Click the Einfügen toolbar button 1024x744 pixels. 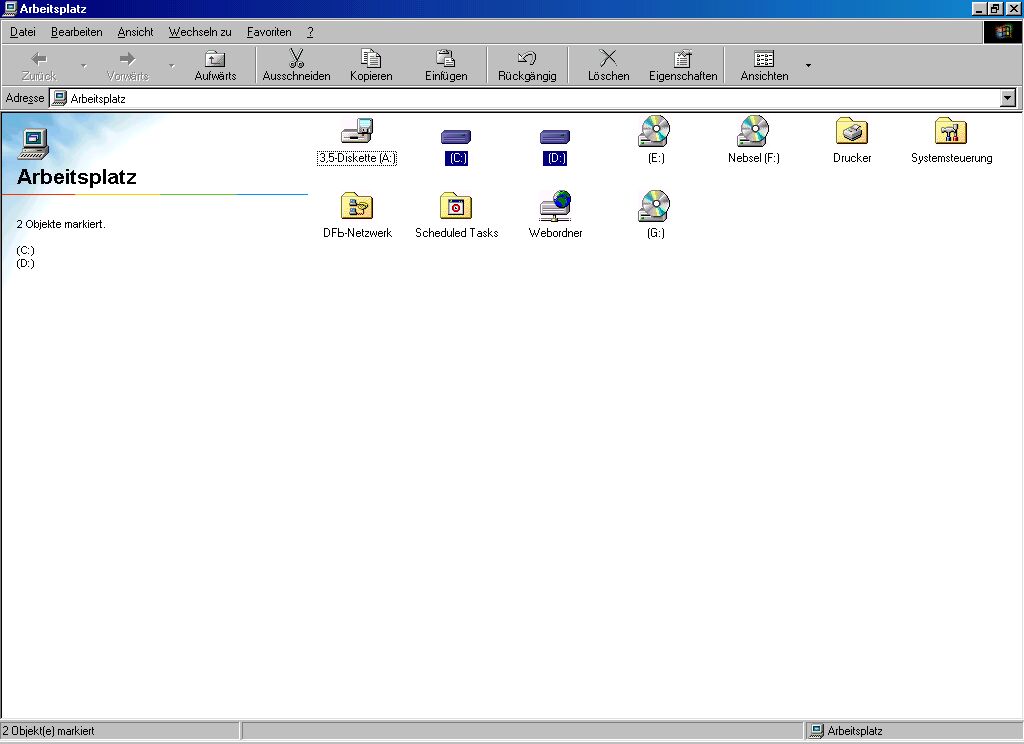click(446, 65)
